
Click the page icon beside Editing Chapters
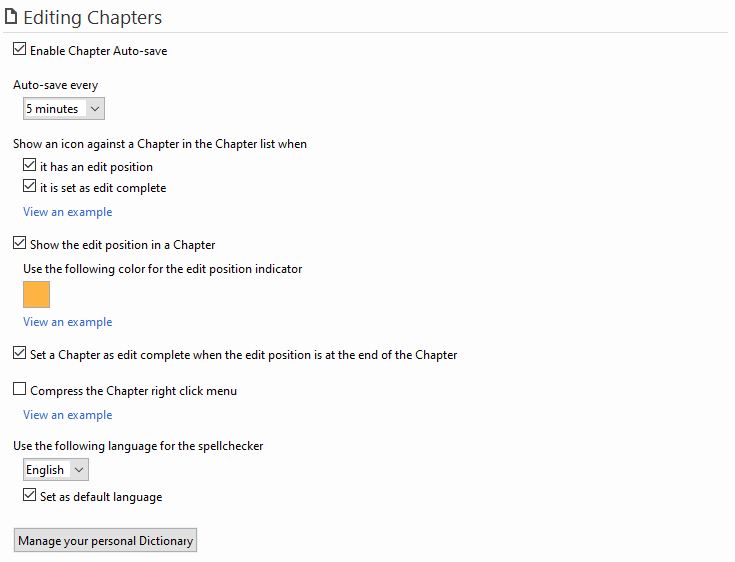pyautogui.click(x=11, y=15)
